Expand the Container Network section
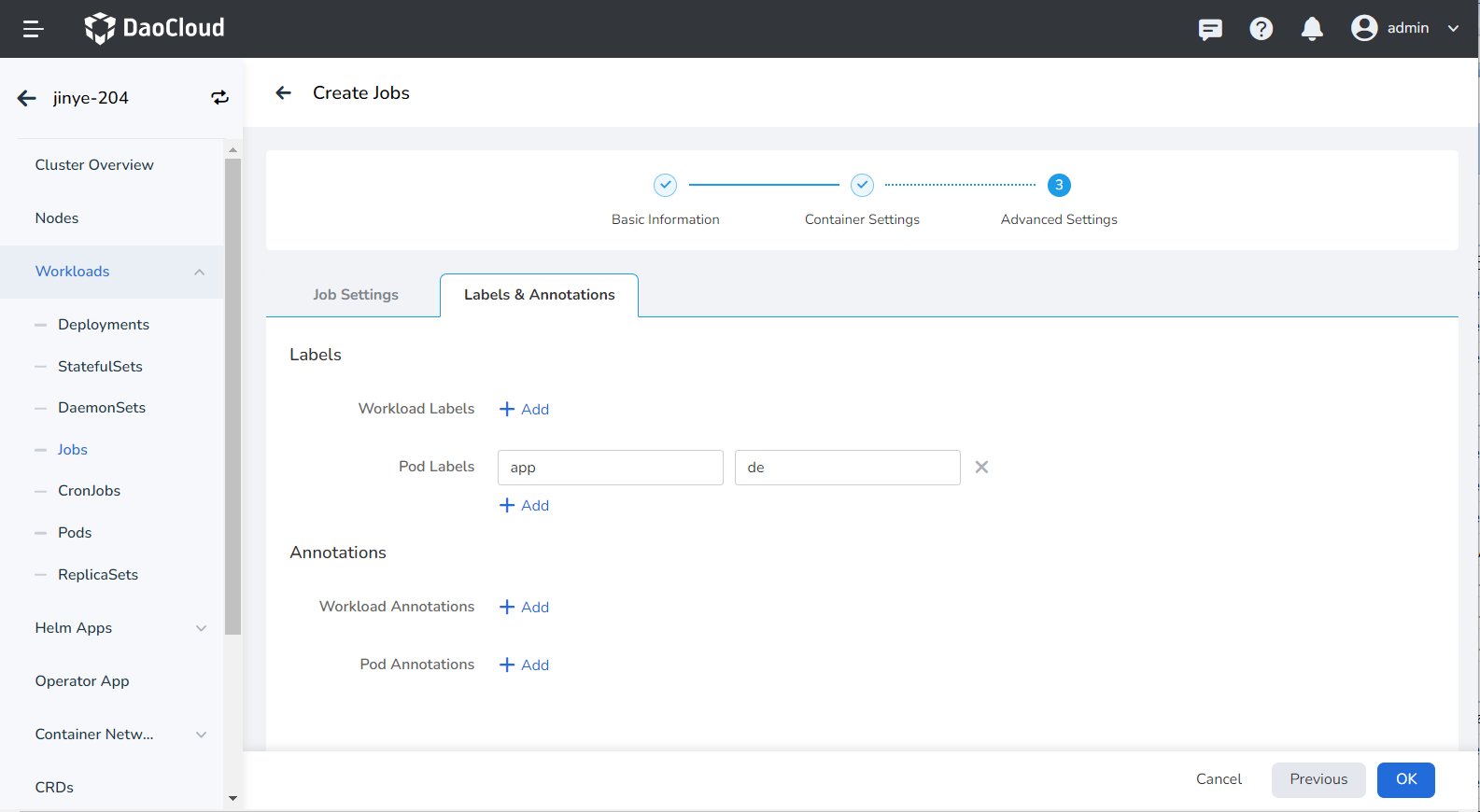The height and width of the screenshot is (812, 1480). [201, 735]
